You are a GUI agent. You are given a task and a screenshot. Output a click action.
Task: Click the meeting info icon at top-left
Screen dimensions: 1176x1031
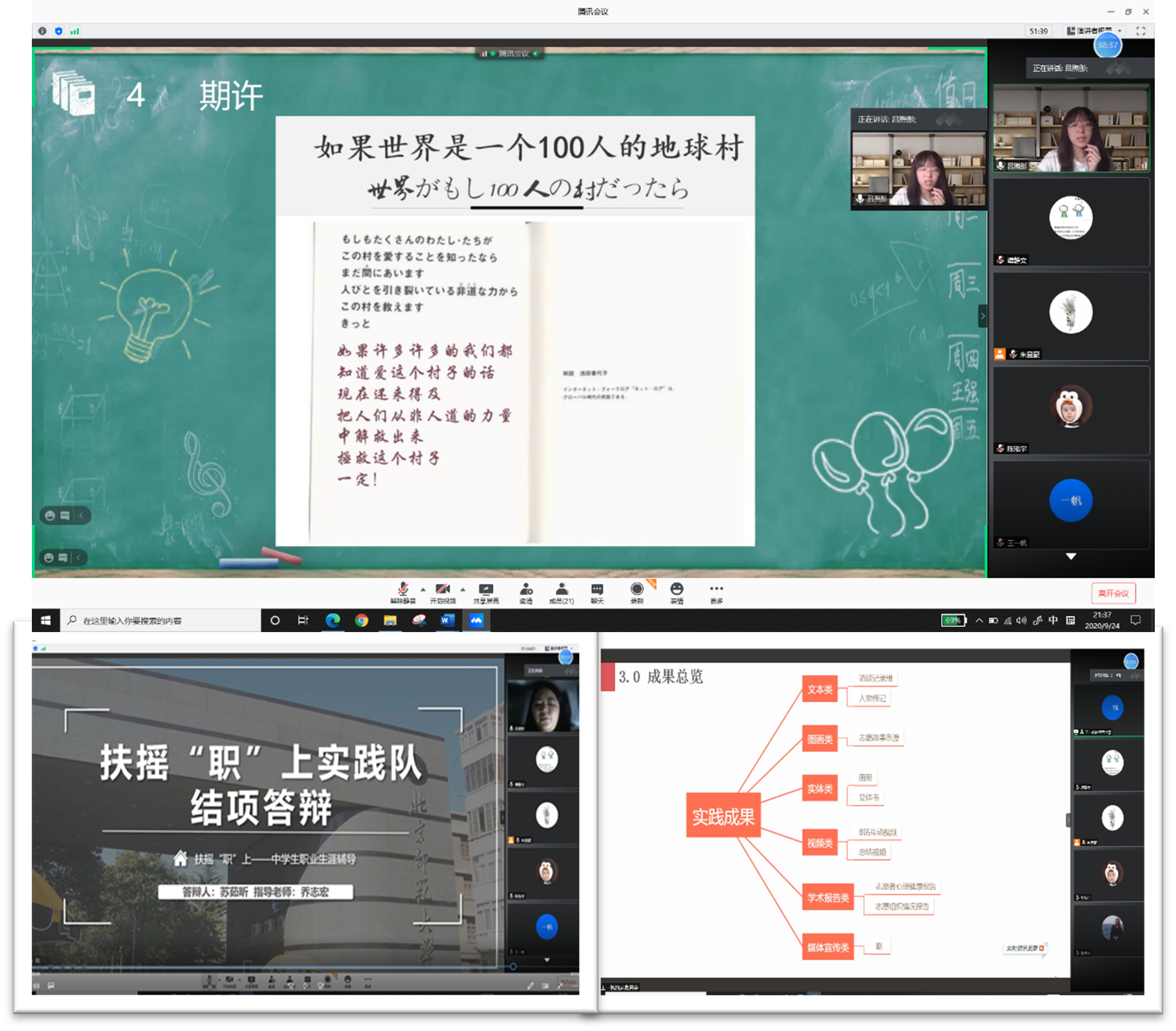coord(42,31)
